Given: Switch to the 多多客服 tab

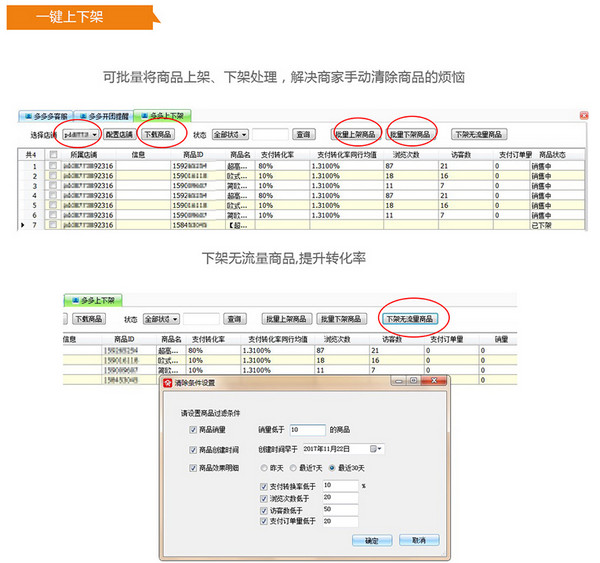Looking at the screenshot, I should [x=46, y=116].
